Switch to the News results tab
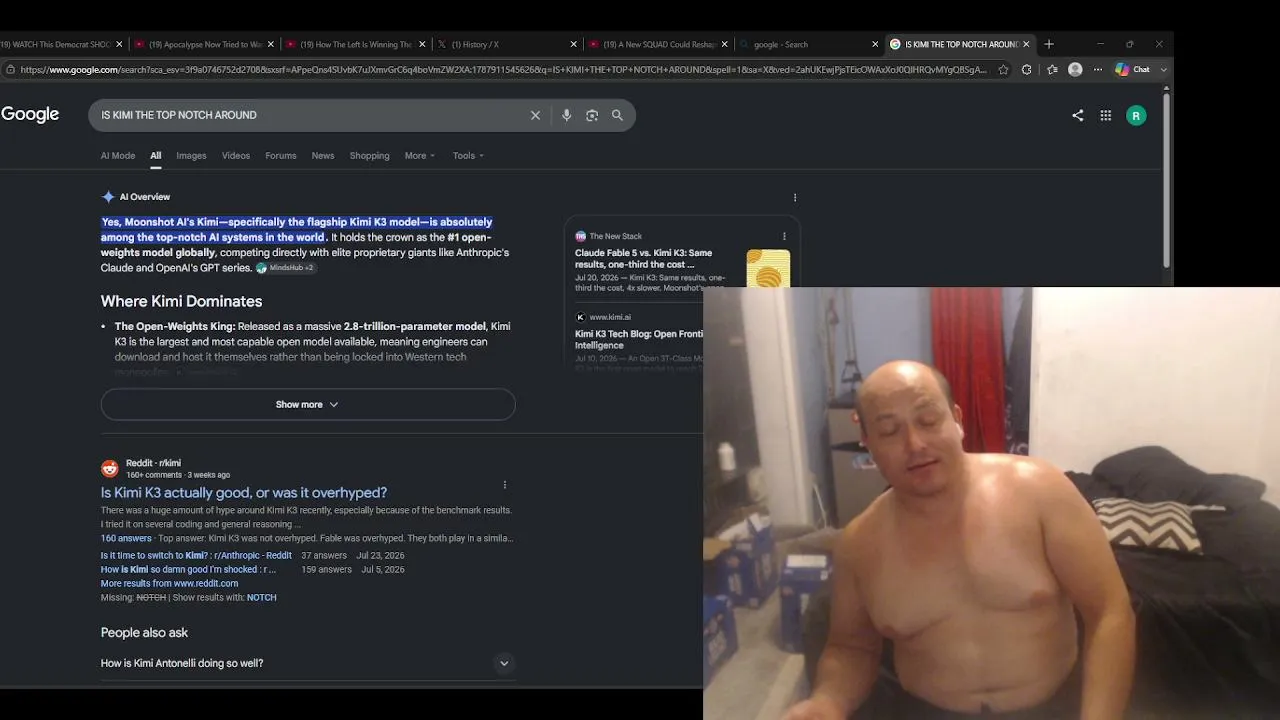 point(323,156)
